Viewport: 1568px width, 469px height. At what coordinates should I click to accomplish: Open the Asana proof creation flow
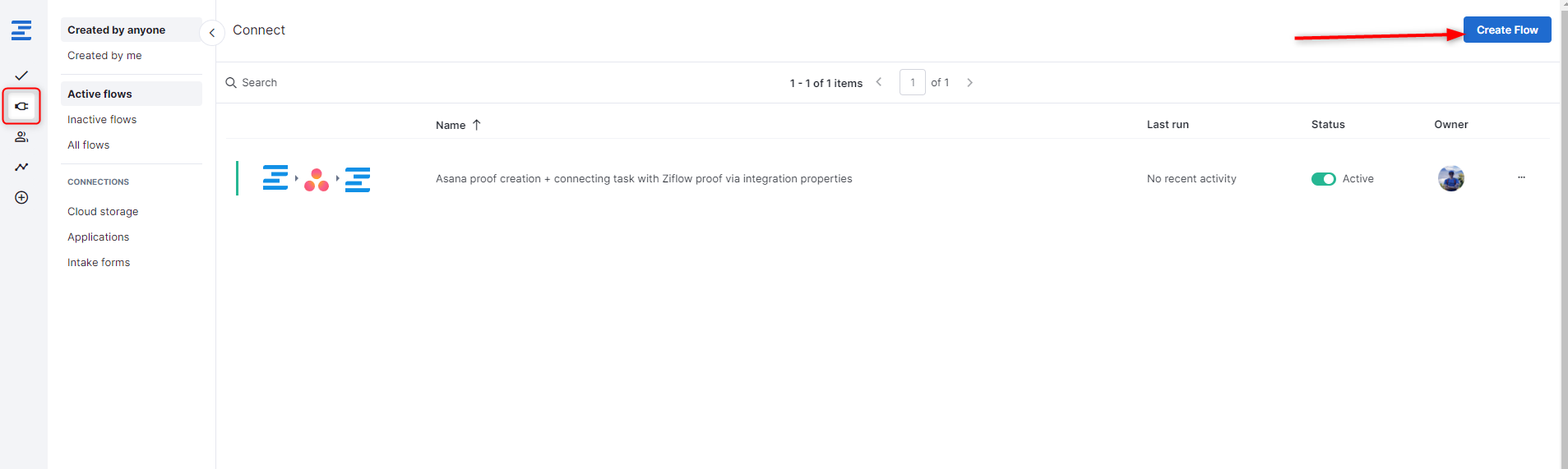pyautogui.click(x=643, y=179)
